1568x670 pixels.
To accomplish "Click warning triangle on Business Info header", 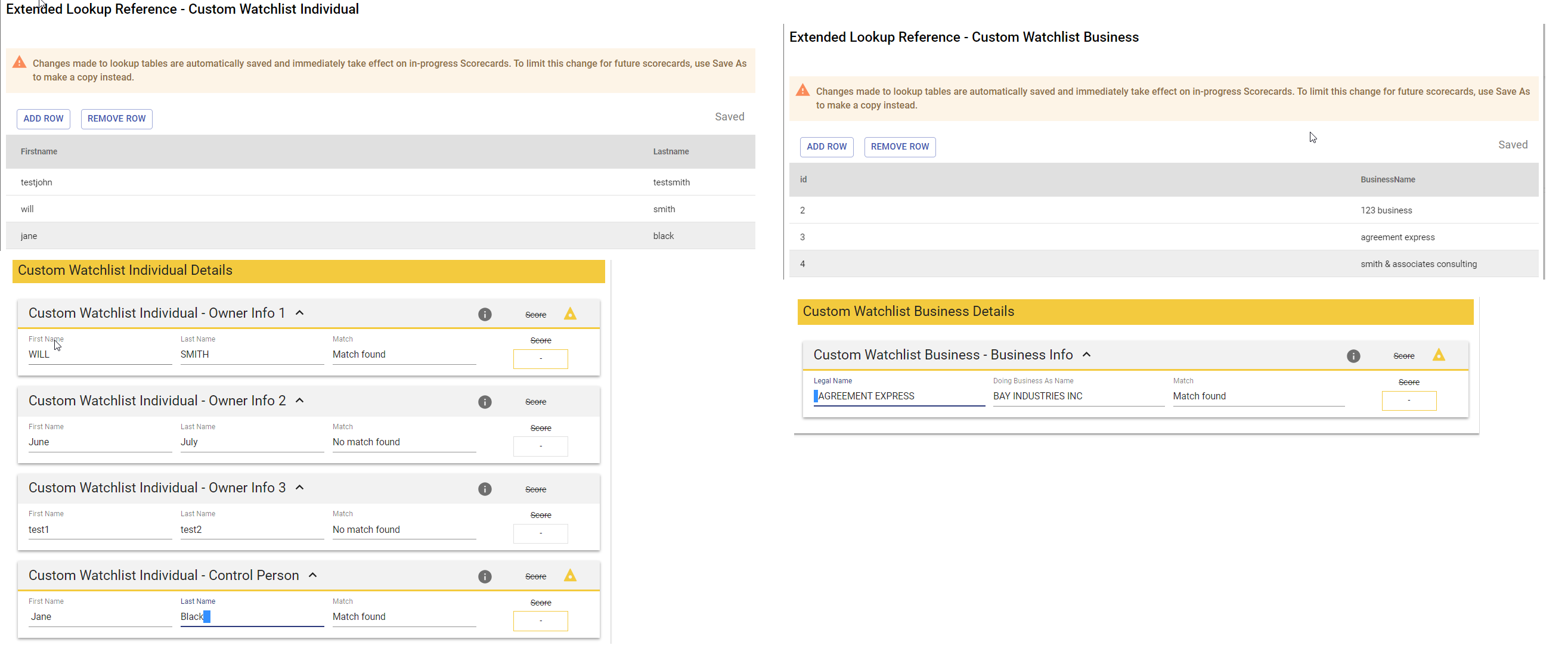I will pos(1439,355).
